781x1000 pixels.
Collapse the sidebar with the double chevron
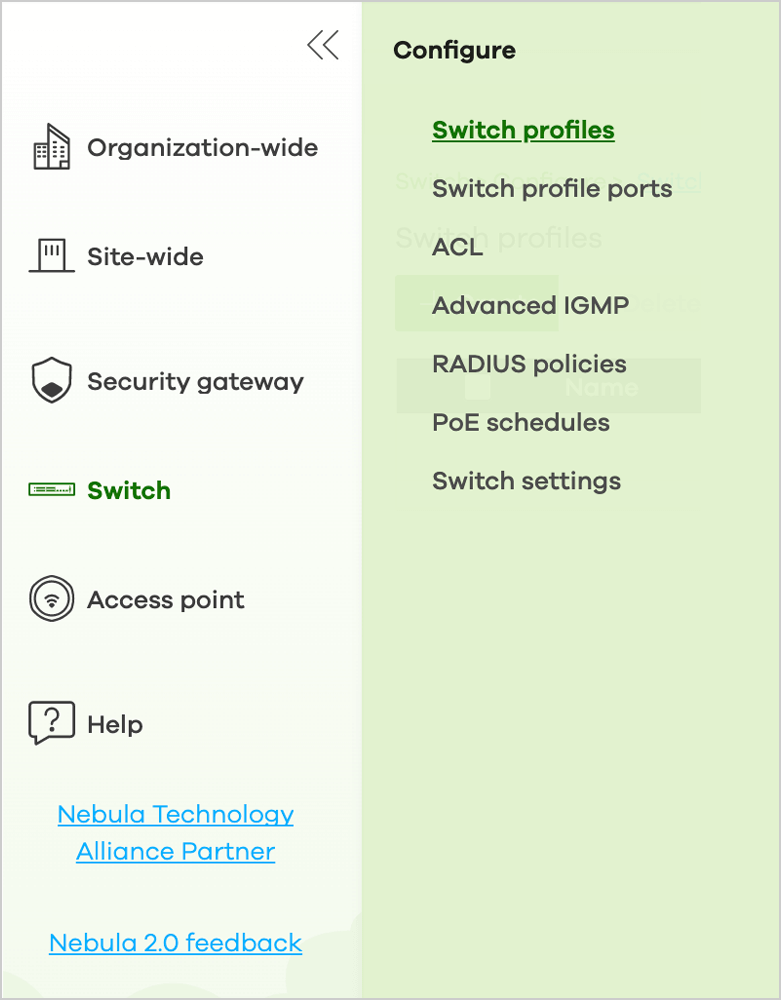click(323, 45)
